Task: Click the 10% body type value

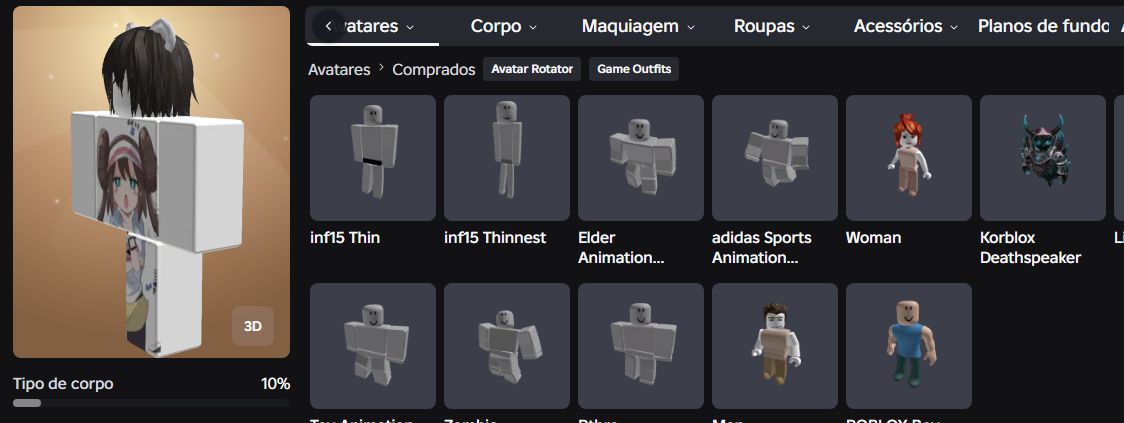Action: coord(275,384)
